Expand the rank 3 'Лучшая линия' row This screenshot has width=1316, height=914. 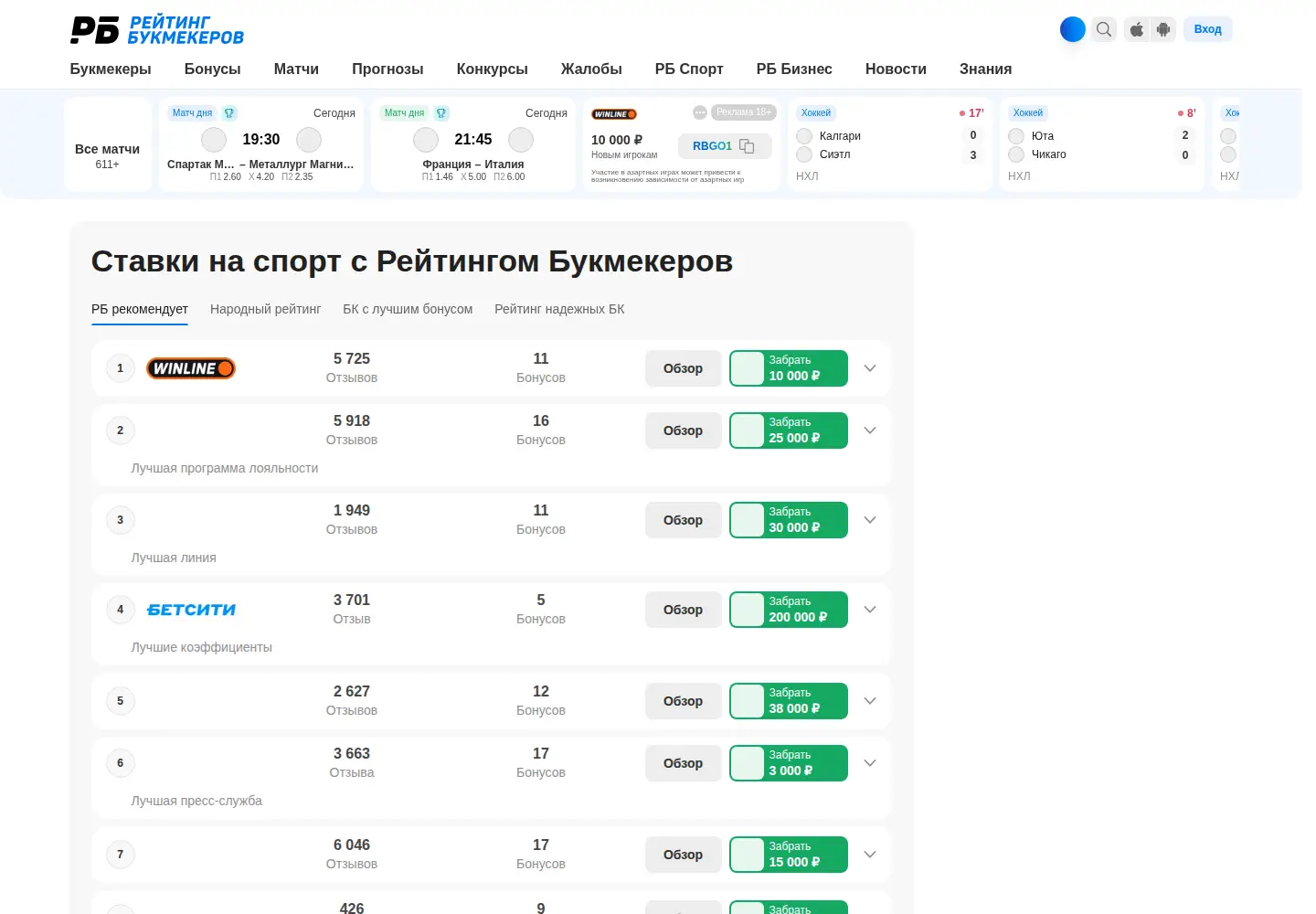(x=870, y=520)
